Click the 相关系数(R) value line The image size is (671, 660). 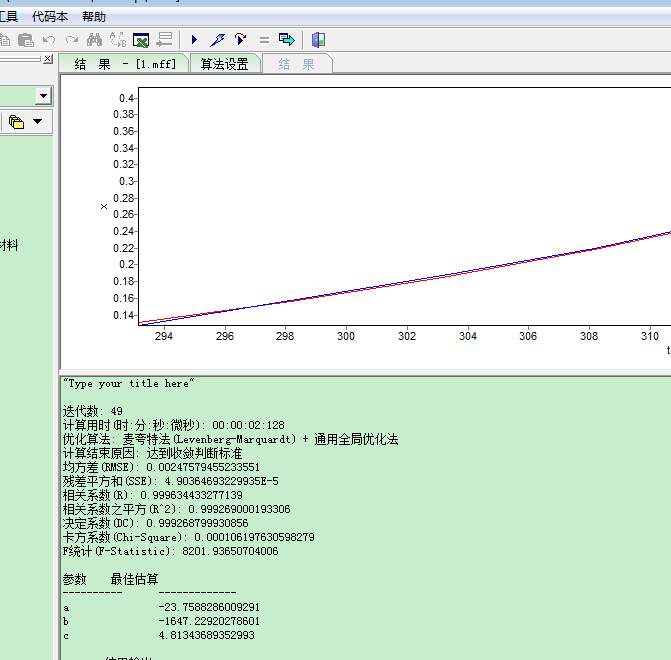(153, 495)
